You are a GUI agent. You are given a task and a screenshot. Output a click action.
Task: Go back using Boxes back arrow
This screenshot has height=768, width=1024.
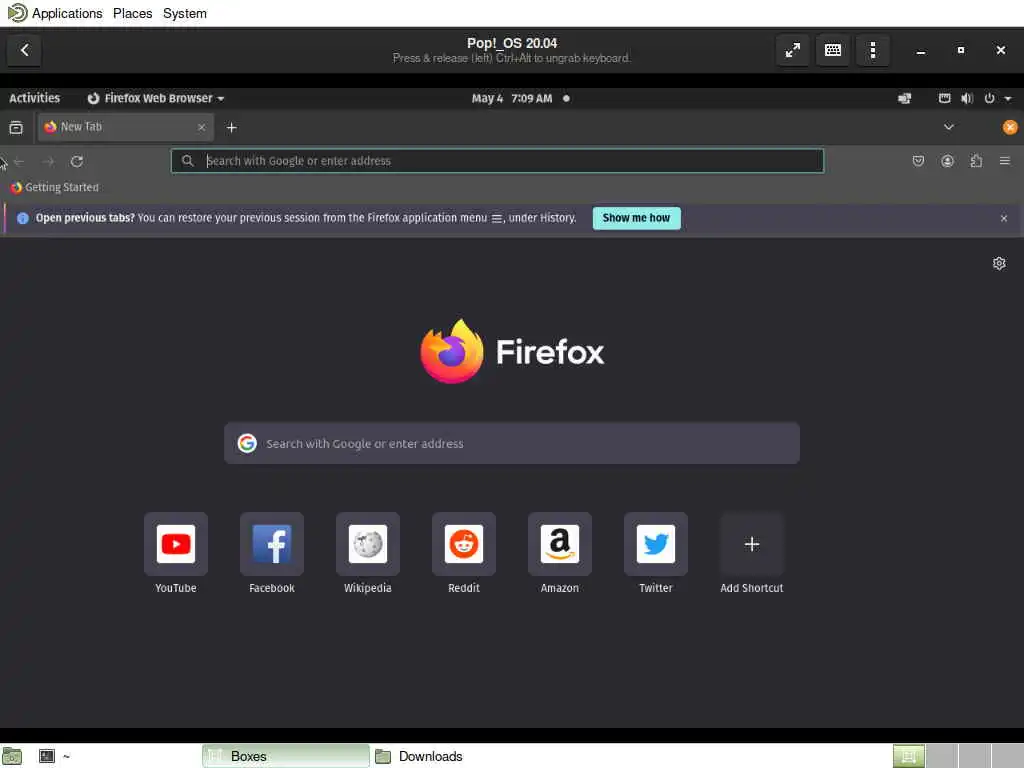click(x=24, y=50)
